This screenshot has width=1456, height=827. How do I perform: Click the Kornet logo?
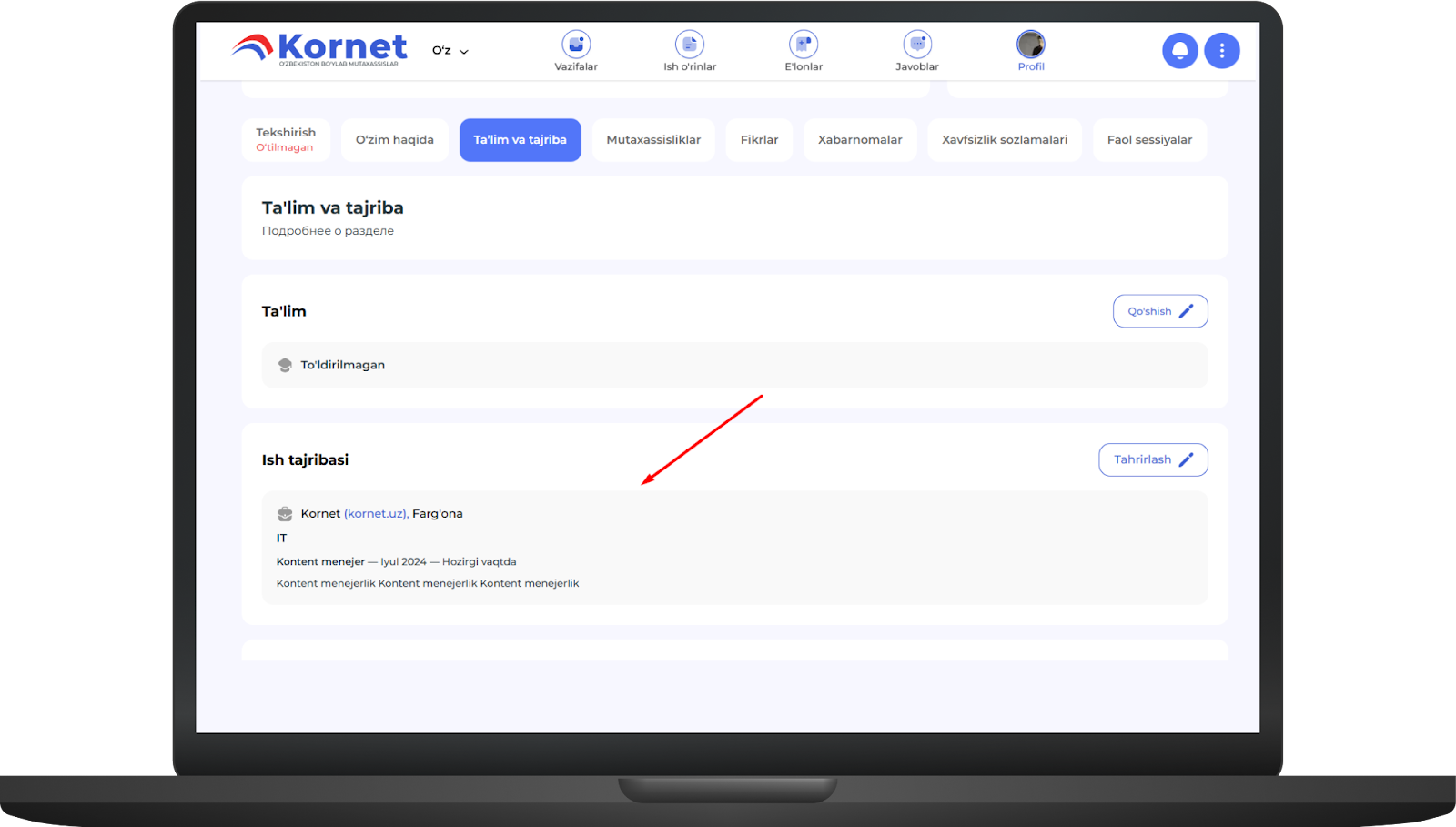point(319,48)
